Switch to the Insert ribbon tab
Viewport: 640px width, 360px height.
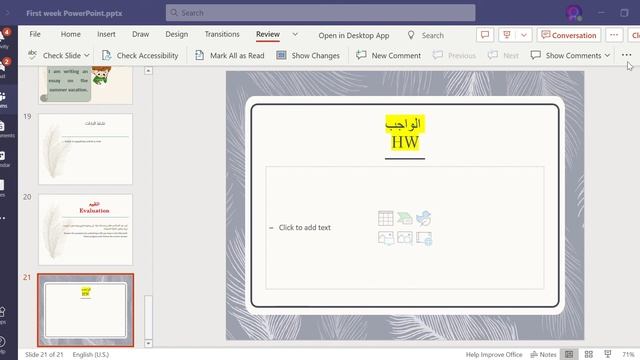point(106,34)
